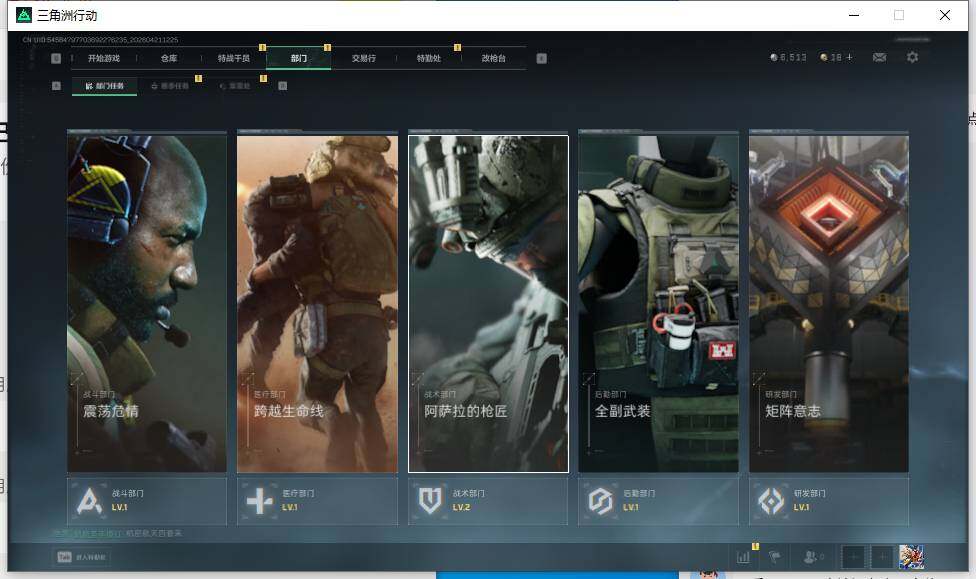
Task: Click the 战斗部门 emblem icon
Action: point(91,501)
